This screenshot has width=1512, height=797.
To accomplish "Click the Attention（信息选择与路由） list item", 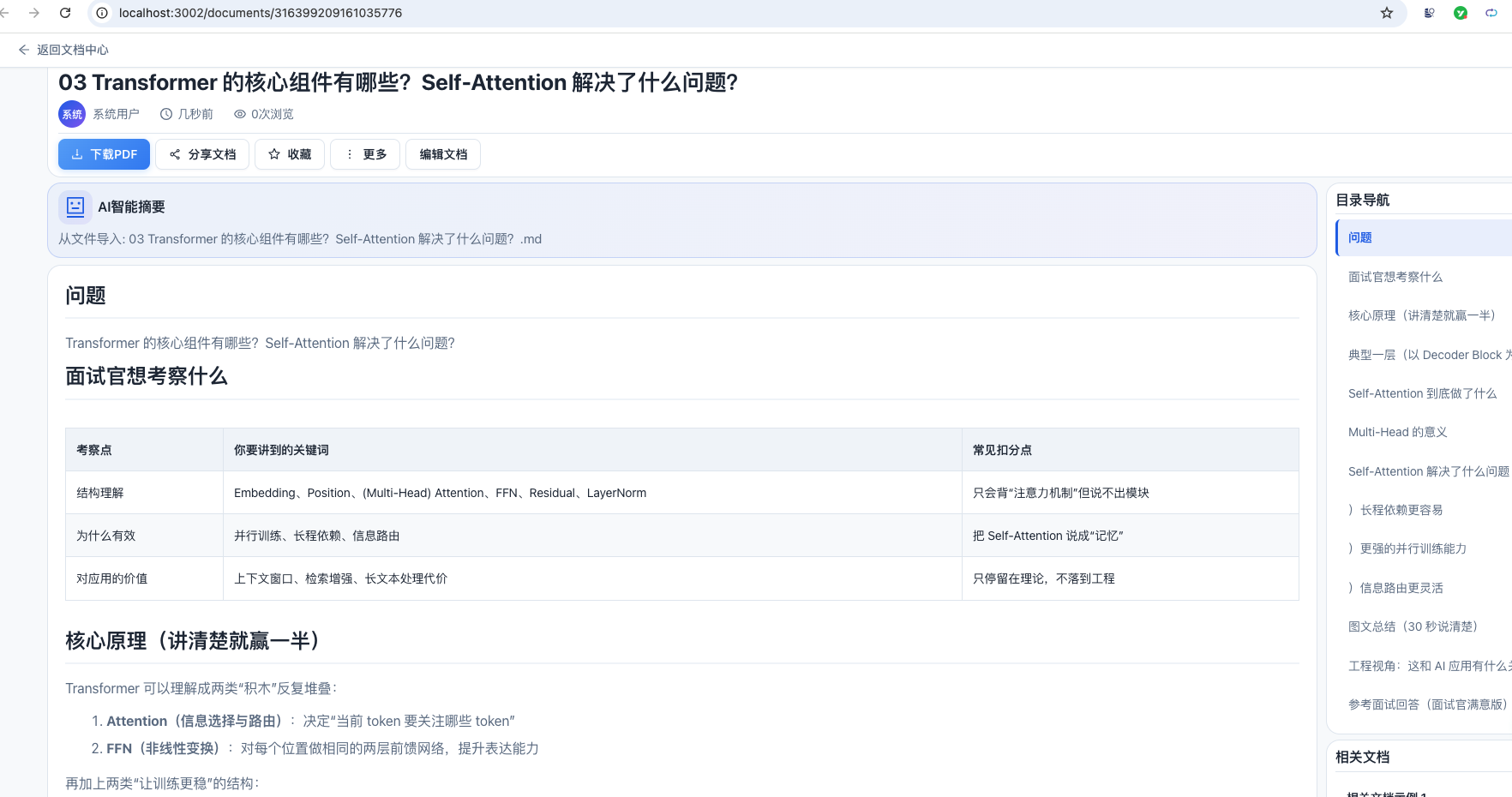I will coord(310,721).
